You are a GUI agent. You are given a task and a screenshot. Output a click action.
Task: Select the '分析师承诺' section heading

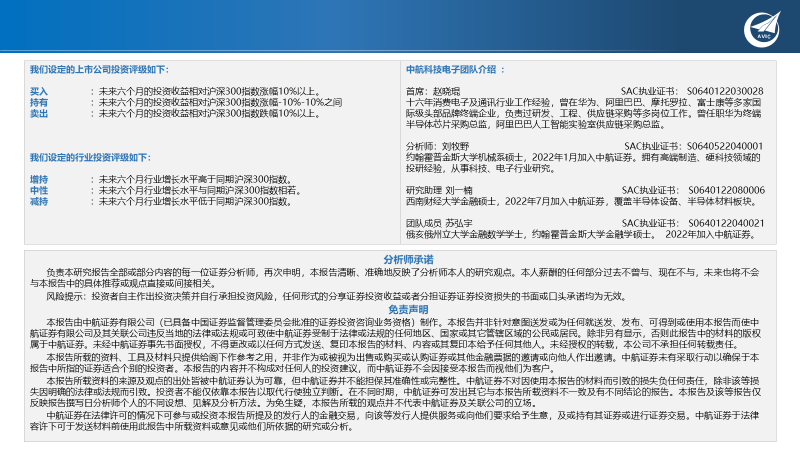[x=408, y=260]
